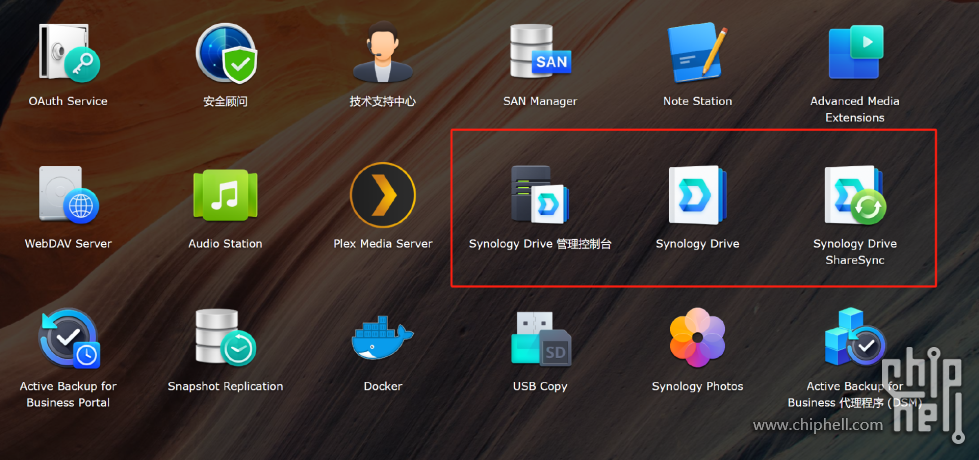Open the Synology Drive 管理控制台 icon
The width and height of the screenshot is (979, 460).
(x=540, y=195)
